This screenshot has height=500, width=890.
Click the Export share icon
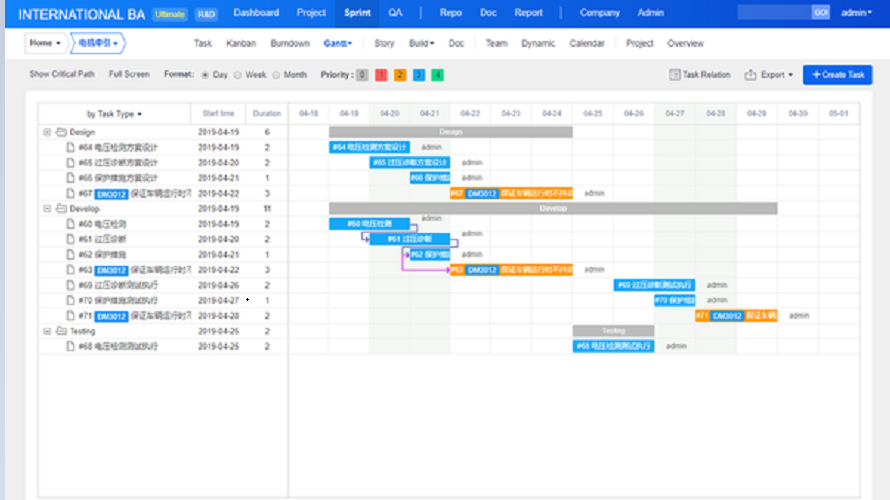[750, 75]
